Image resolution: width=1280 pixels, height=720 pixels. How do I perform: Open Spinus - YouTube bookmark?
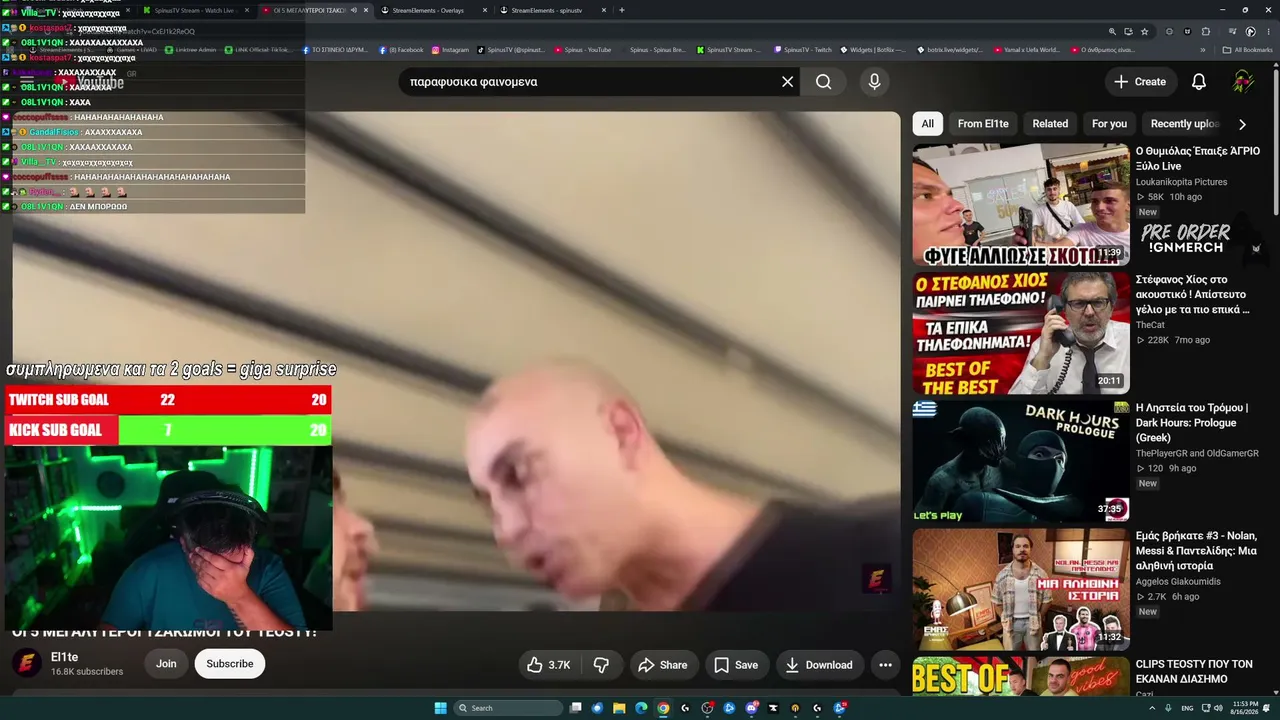coord(583,50)
